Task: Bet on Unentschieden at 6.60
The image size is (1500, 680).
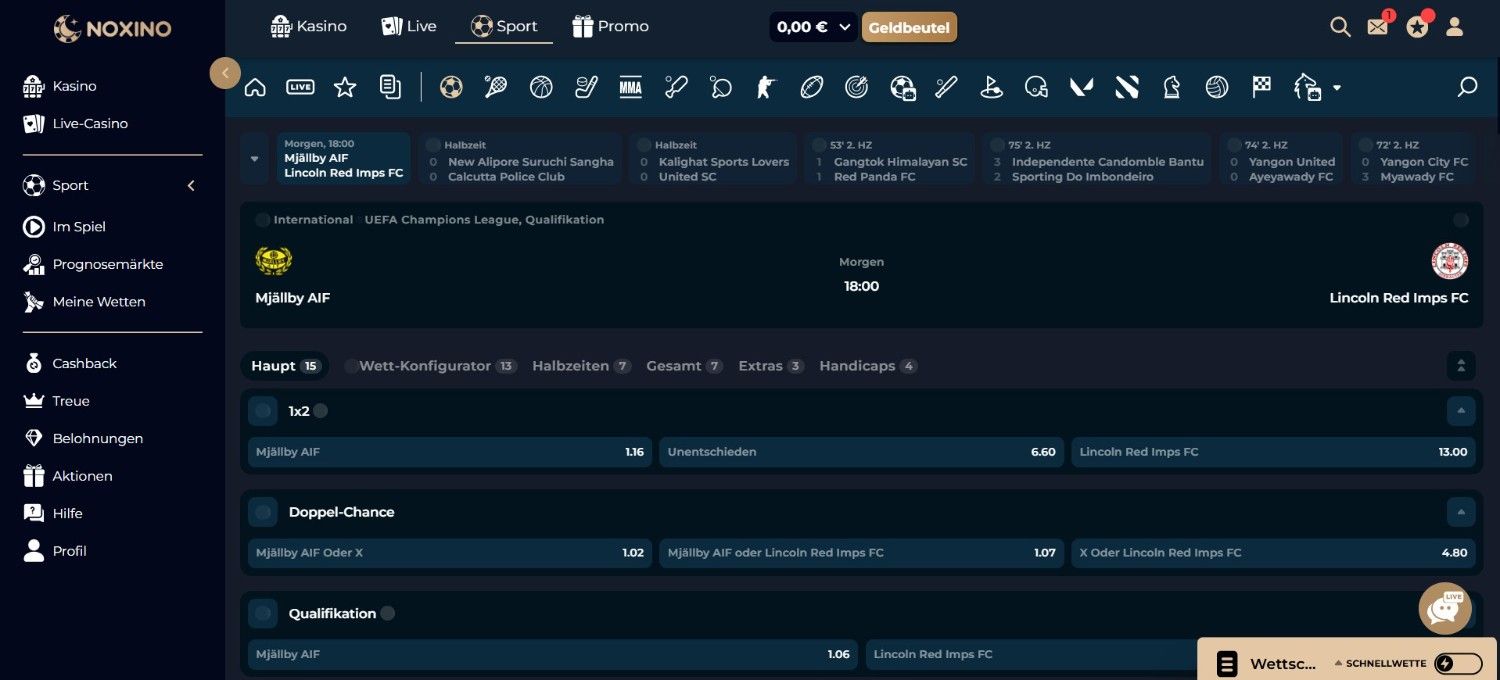Action: click(861, 452)
